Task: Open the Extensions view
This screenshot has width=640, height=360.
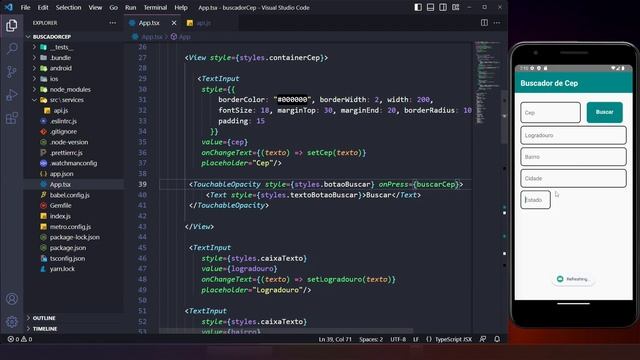Action: 12,118
